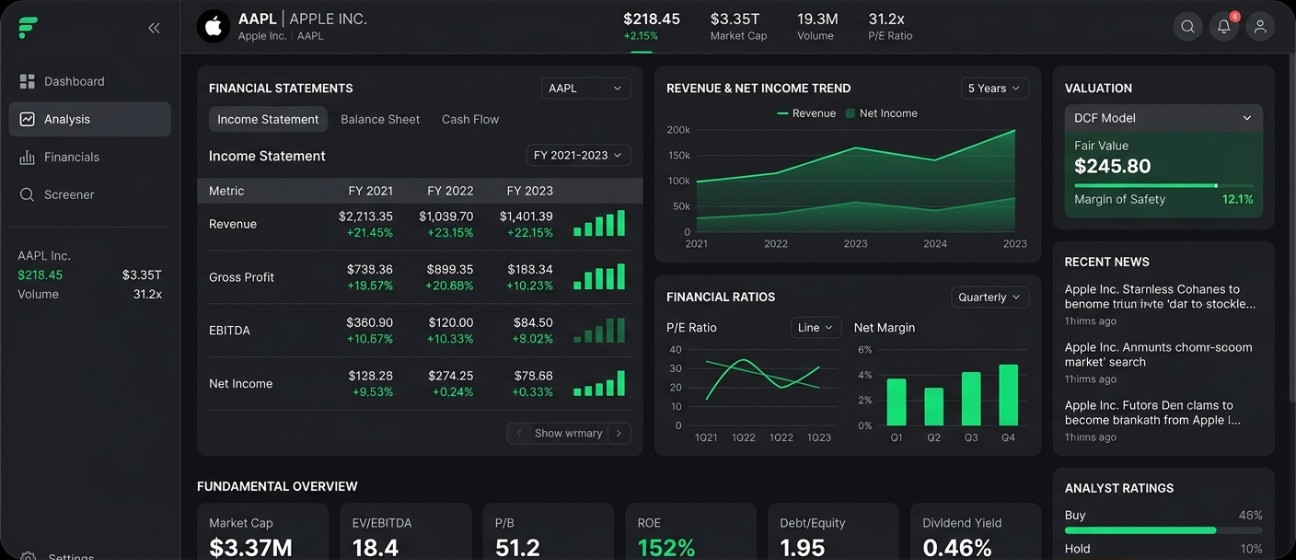Switch to the Balance Sheet tab
1296x560 pixels.
380,119
